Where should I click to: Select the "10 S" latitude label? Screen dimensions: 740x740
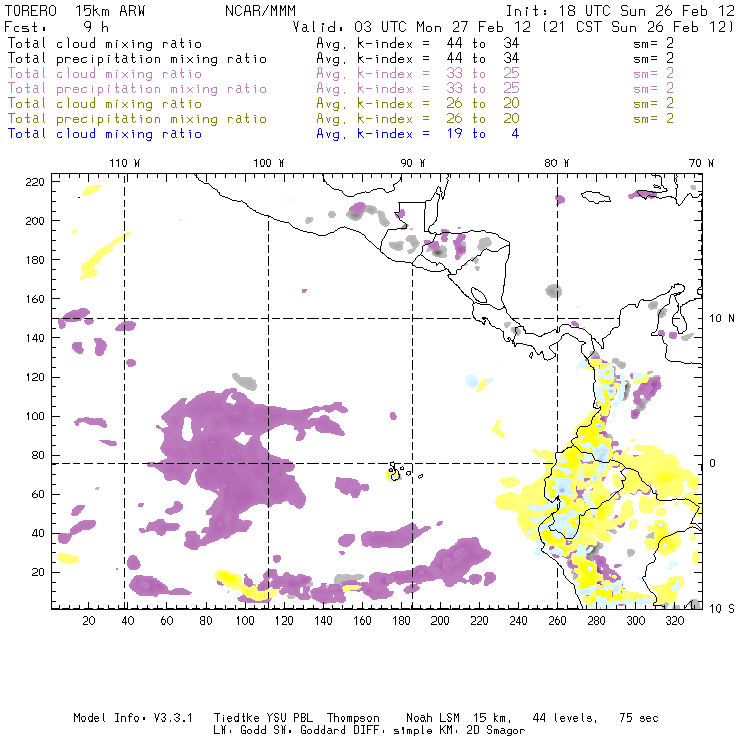pos(722,608)
